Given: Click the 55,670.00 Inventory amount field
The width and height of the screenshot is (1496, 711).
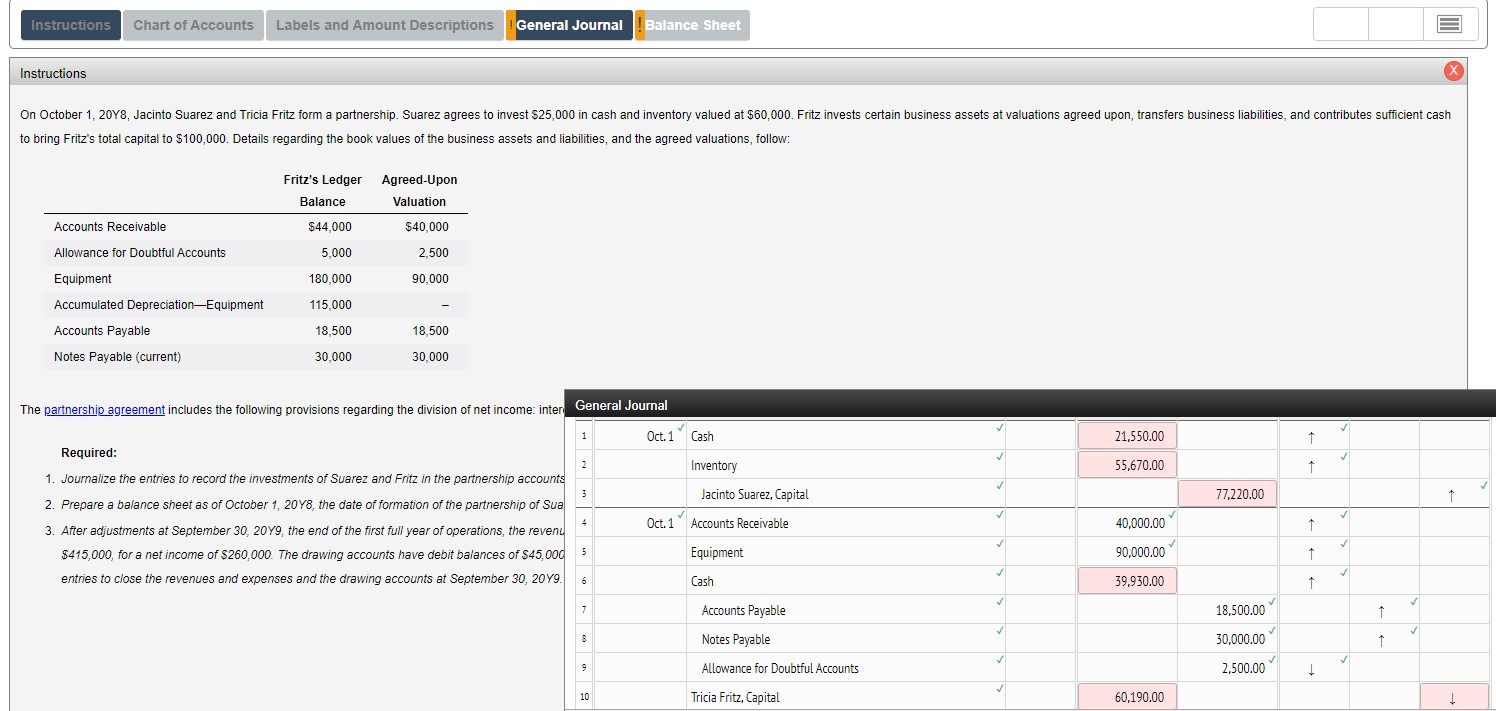Looking at the screenshot, I should pyautogui.click(x=1127, y=464).
